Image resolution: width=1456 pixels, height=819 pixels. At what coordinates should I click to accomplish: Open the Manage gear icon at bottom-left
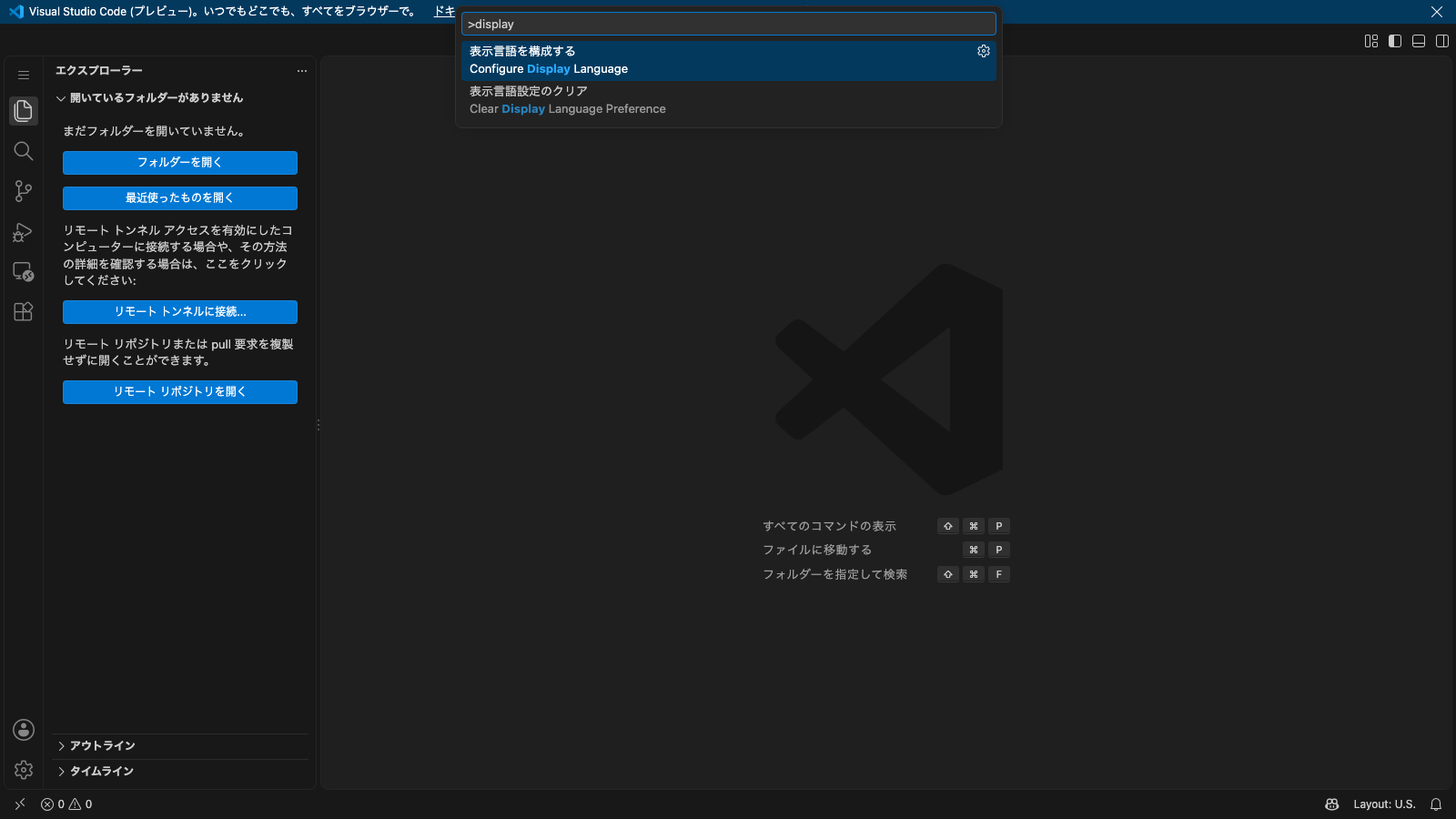click(24, 770)
